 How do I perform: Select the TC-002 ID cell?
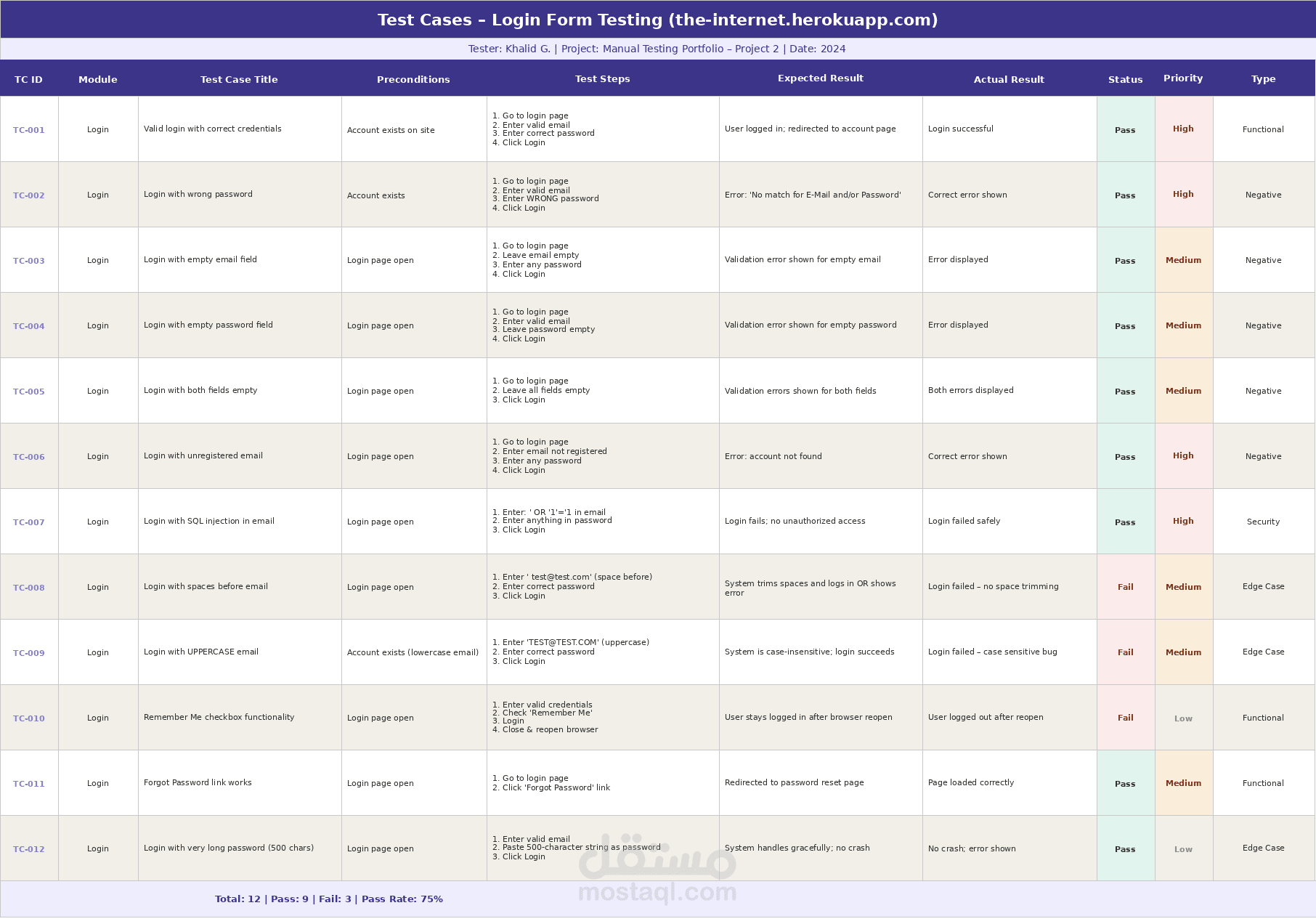[29, 195]
